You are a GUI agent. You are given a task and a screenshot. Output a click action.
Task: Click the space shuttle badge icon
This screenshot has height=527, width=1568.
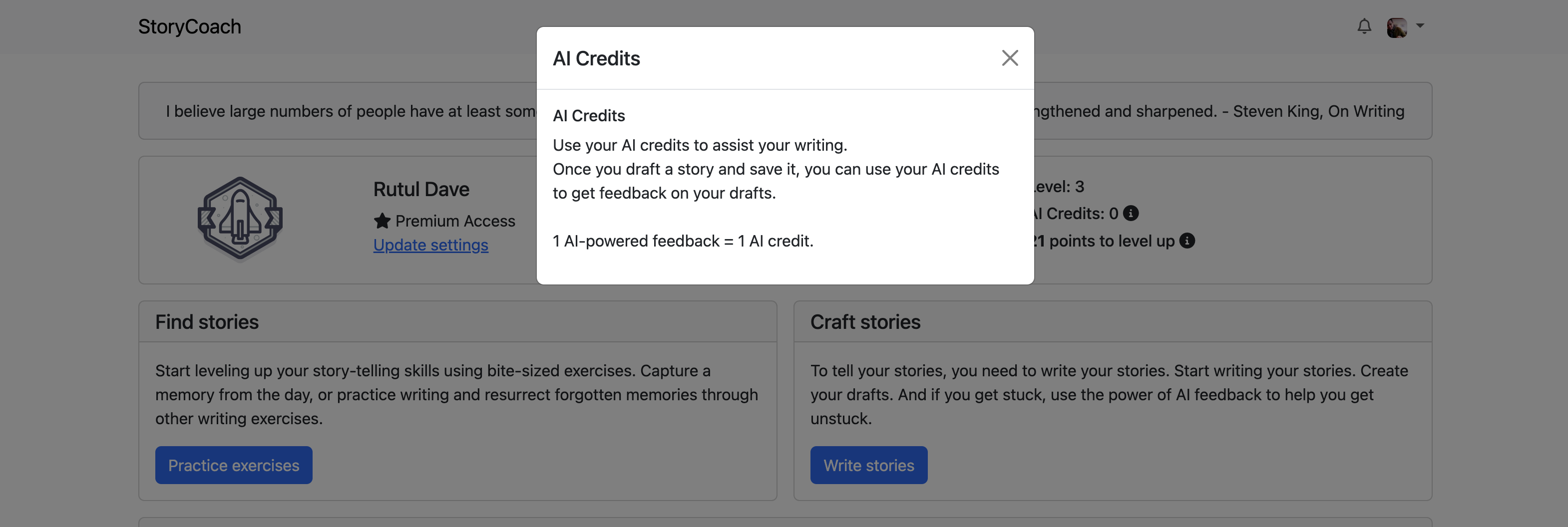click(240, 219)
